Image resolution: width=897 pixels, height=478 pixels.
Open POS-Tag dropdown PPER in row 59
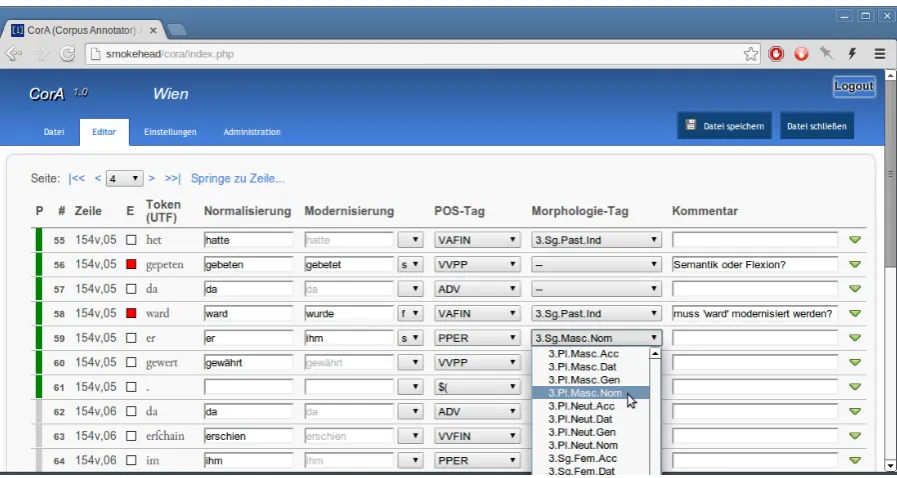point(477,338)
